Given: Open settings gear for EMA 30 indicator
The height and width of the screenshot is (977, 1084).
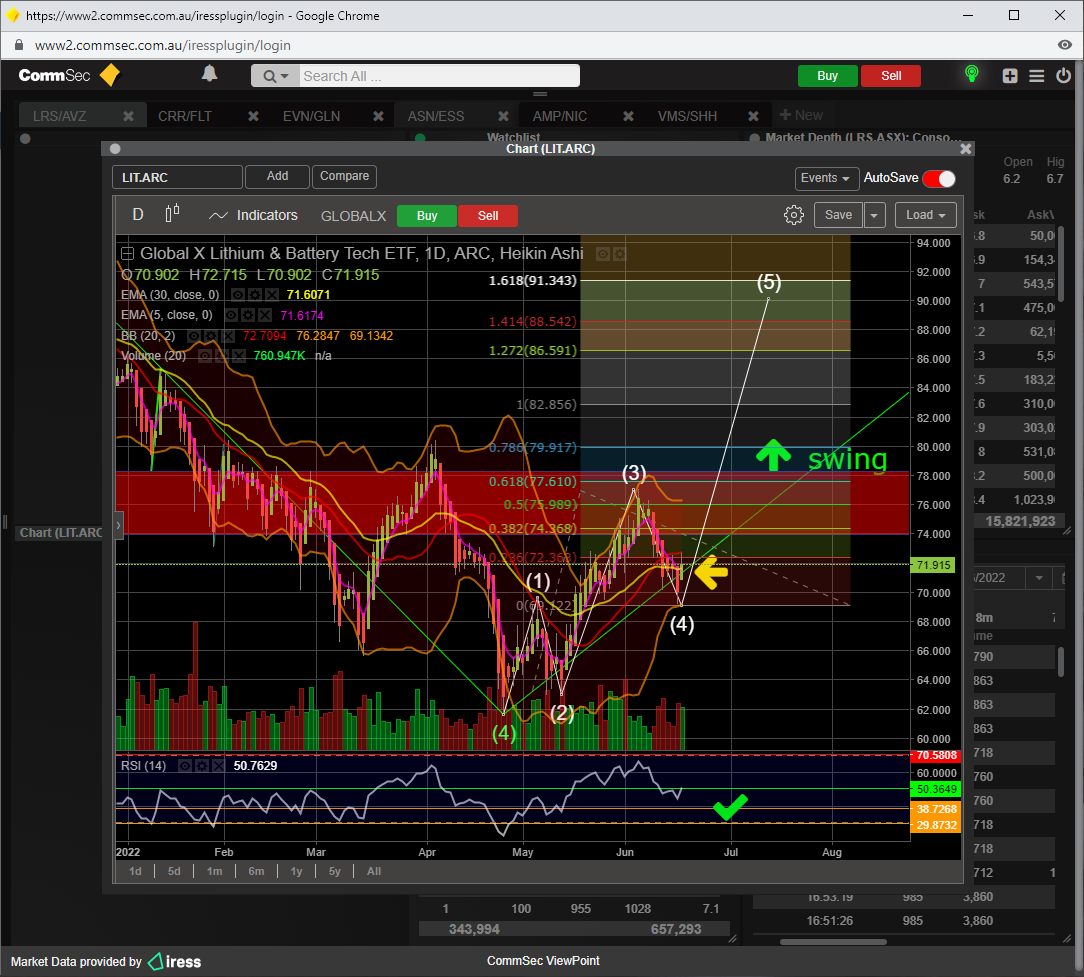Looking at the screenshot, I should [255, 295].
